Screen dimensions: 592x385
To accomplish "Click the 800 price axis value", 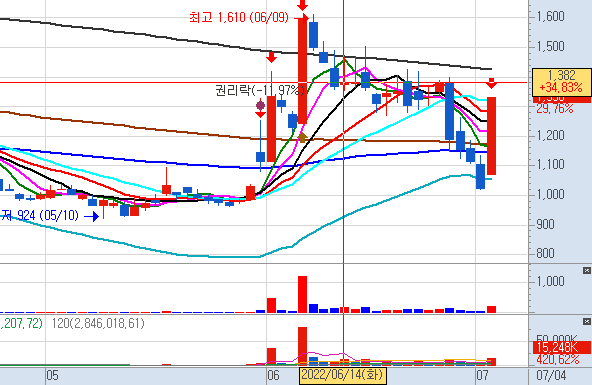I will coord(546,253).
